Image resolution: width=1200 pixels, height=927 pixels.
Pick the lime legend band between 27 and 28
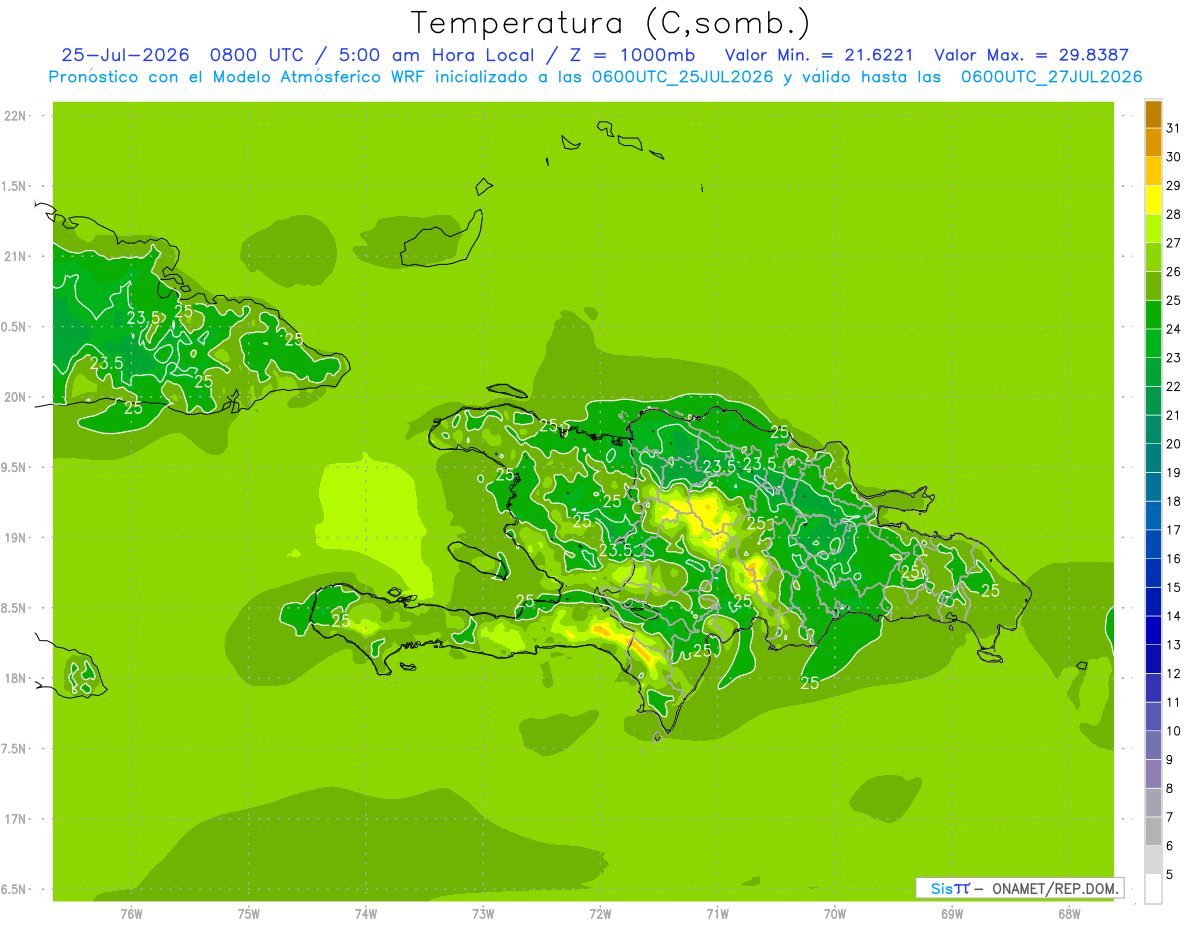pos(1153,229)
